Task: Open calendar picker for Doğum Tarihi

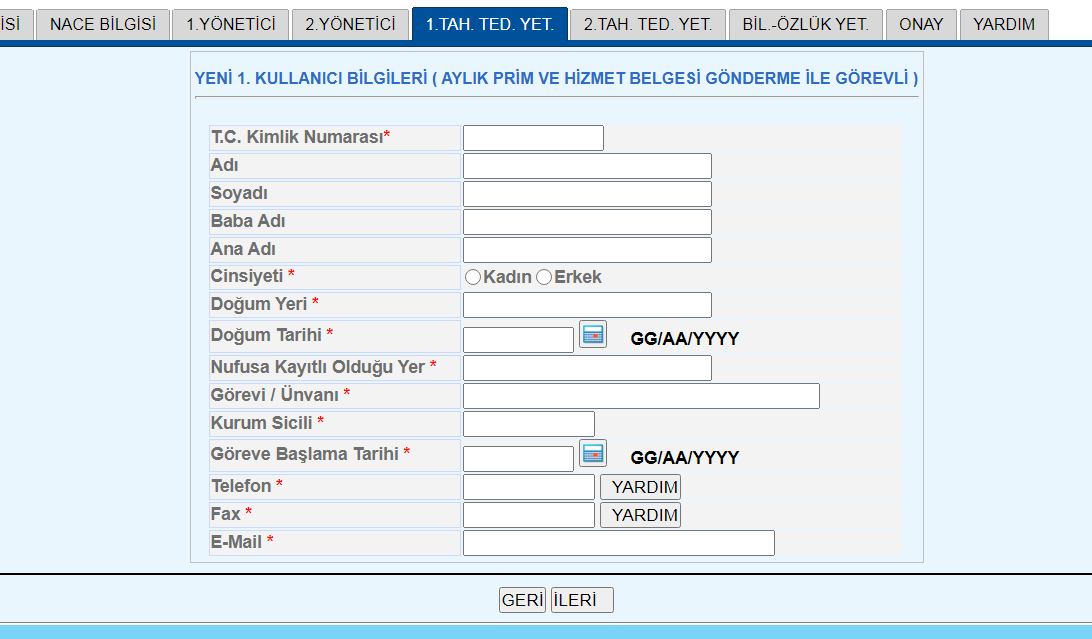Action: click(x=593, y=335)
